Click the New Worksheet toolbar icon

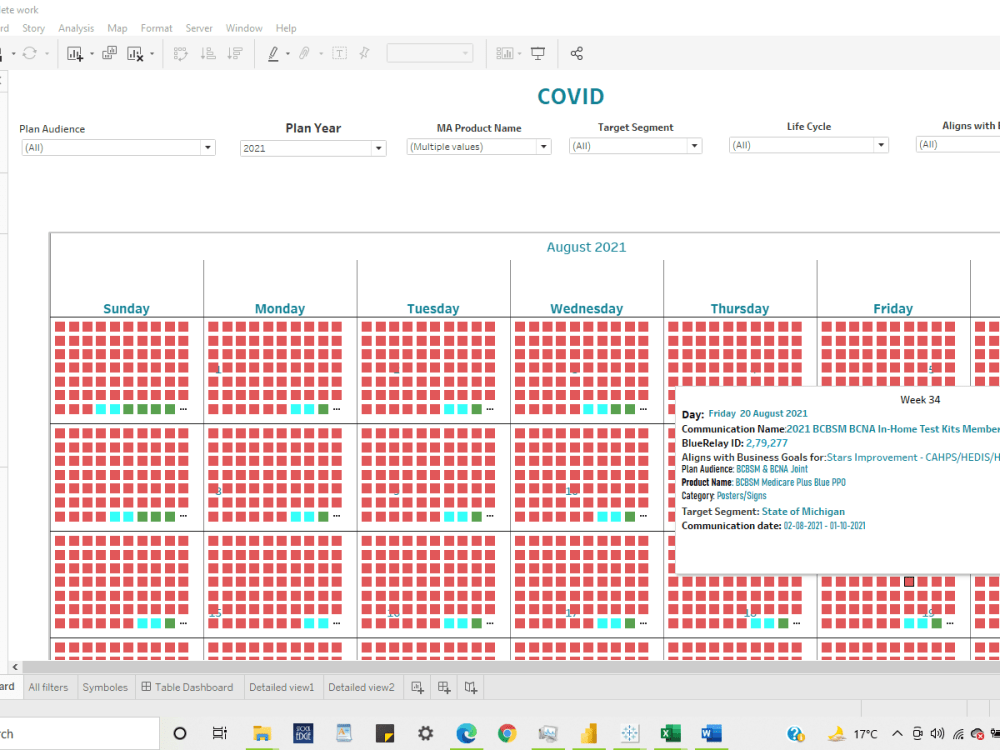(x=75, y=54)
